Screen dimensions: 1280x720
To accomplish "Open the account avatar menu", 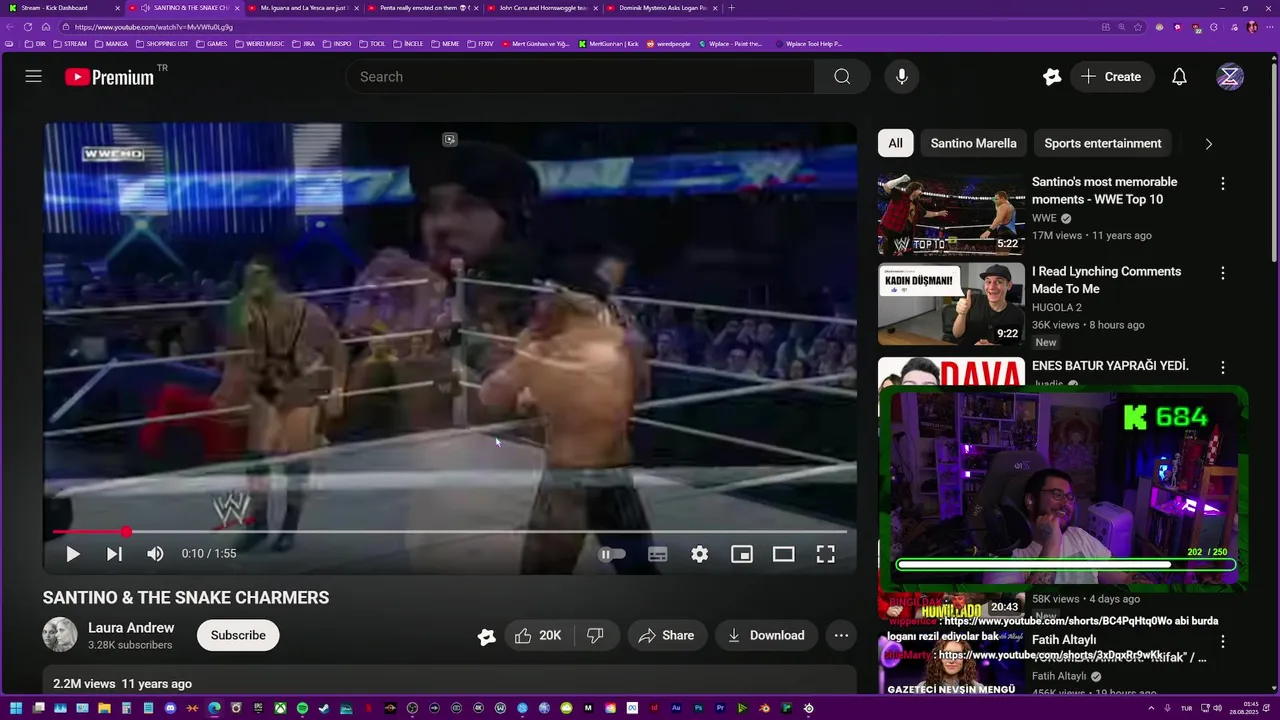I will (x=1230, y=77).
